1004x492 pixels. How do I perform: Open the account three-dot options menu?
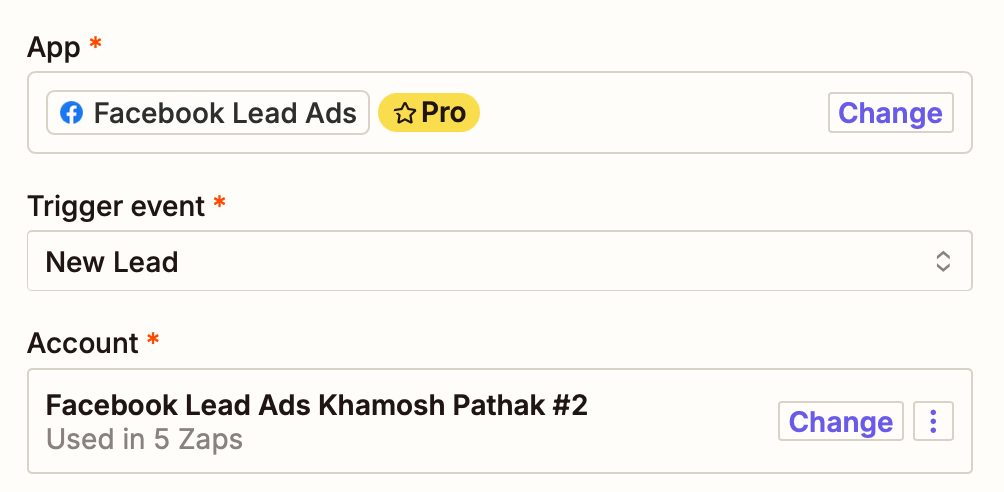pos(933,421)
